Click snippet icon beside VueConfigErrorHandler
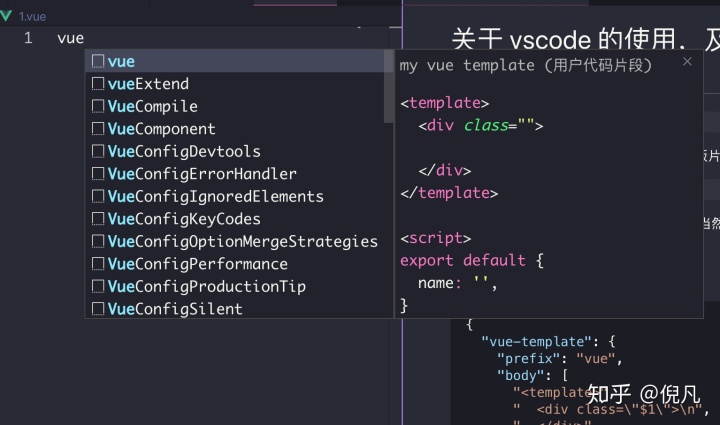The height and width of the screenshot is (425, 720). tap(98, 173)
